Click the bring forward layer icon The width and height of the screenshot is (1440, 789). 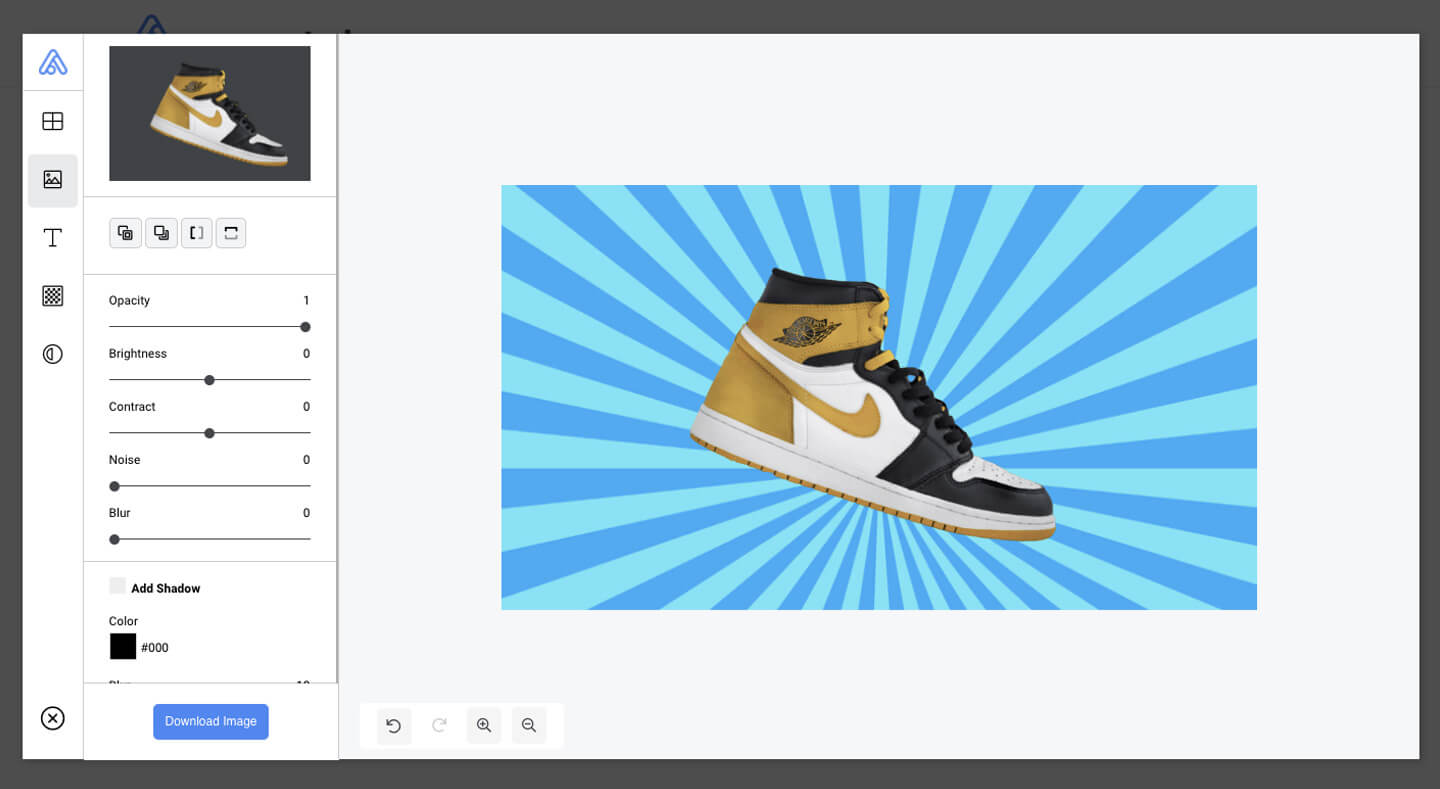pyautogui.click(x=125, y=233)
